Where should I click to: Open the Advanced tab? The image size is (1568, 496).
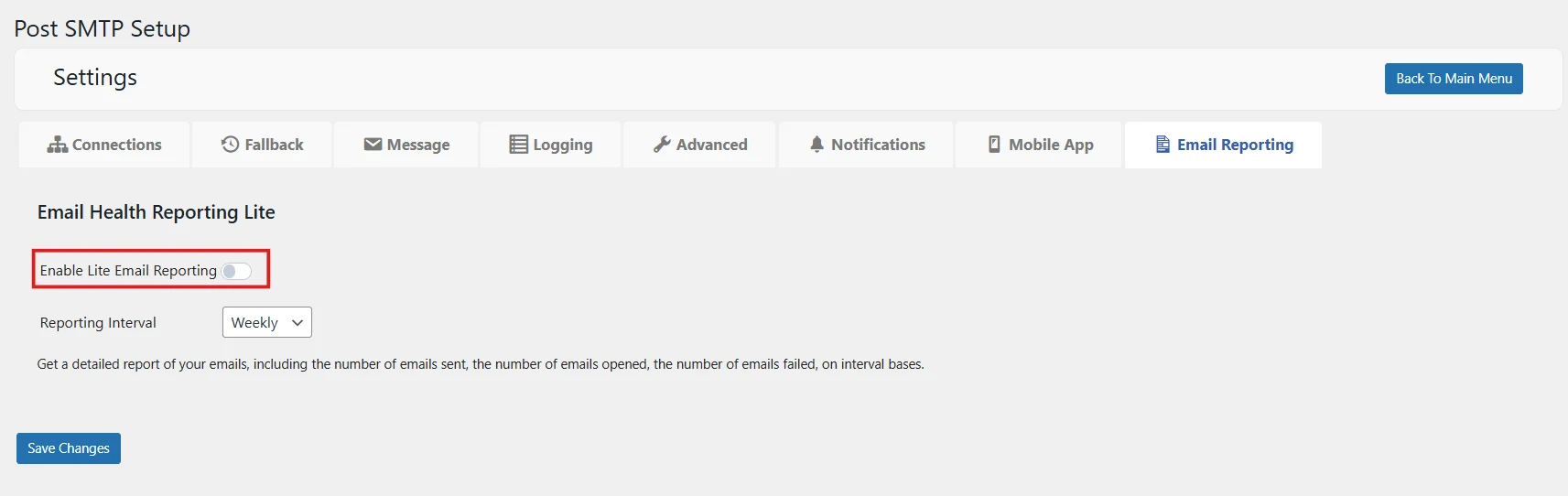tap(700, 145)
